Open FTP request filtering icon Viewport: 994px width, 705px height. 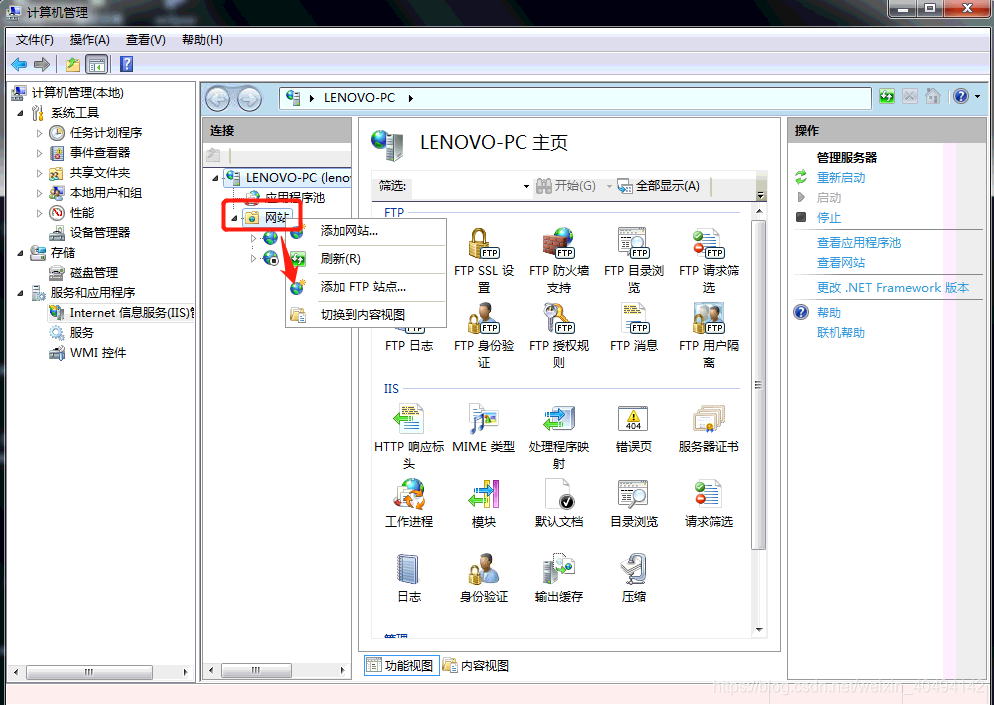coord(709,243)
